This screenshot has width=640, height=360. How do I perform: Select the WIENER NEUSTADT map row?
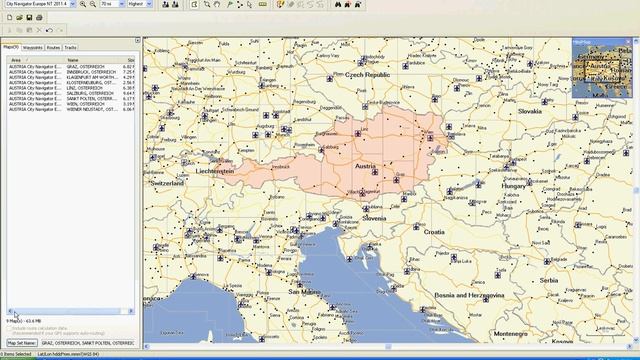tap(71, 109)
